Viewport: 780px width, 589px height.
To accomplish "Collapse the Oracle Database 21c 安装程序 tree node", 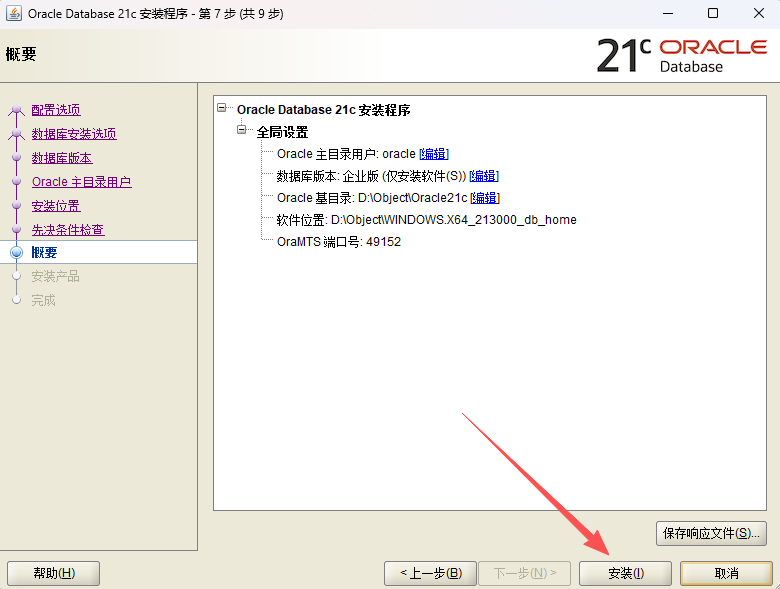I will pyautogui.click(x=222, y=109).
